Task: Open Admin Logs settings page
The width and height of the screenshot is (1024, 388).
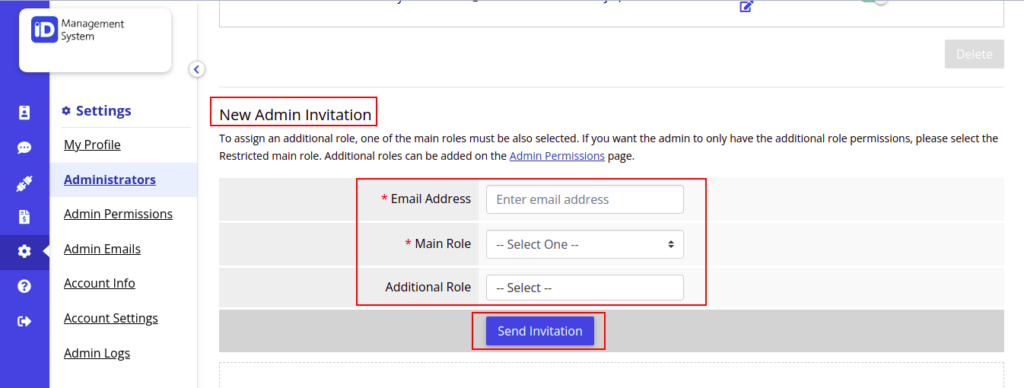Action: point(97,353)
